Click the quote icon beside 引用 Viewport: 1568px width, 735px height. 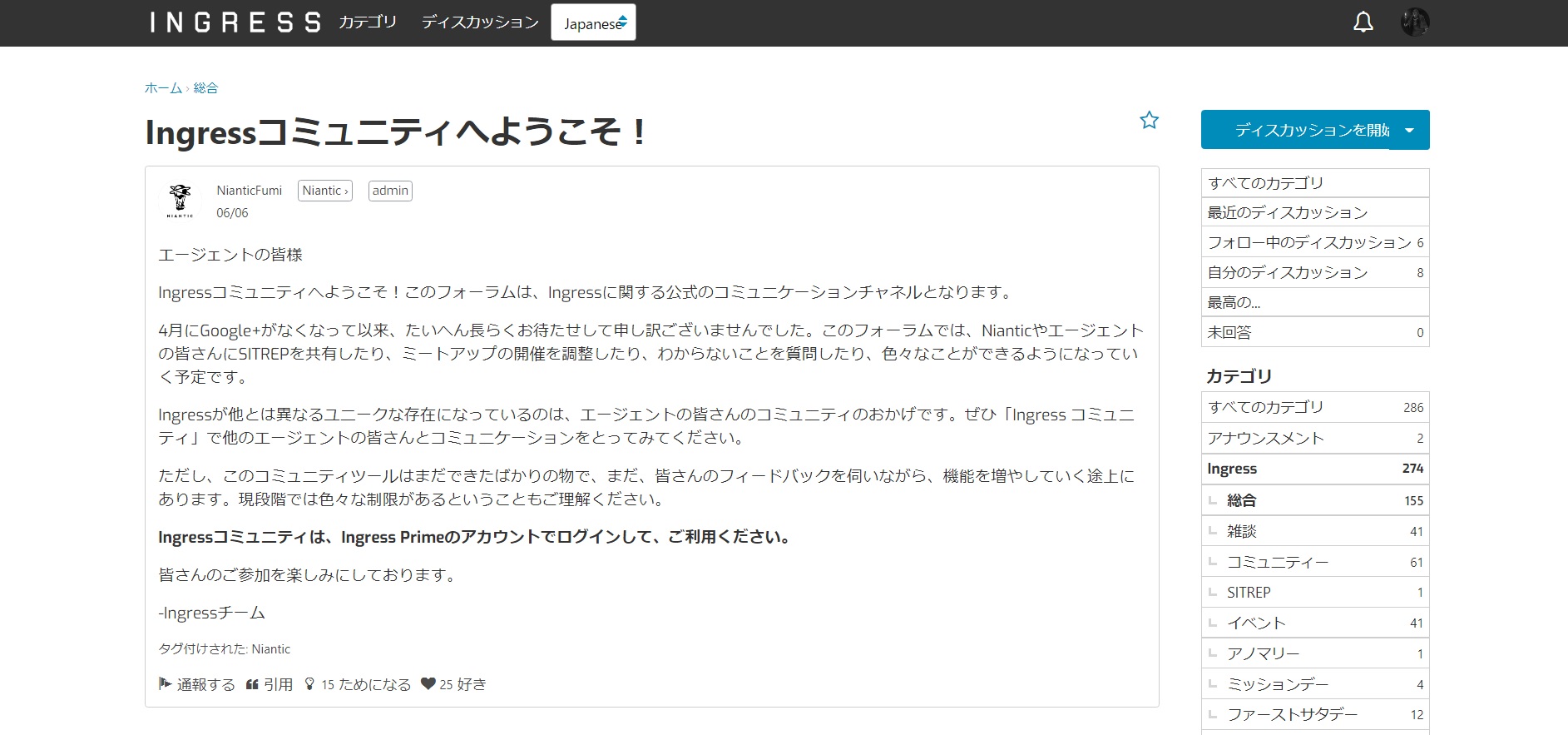click(x=252, y=684)
